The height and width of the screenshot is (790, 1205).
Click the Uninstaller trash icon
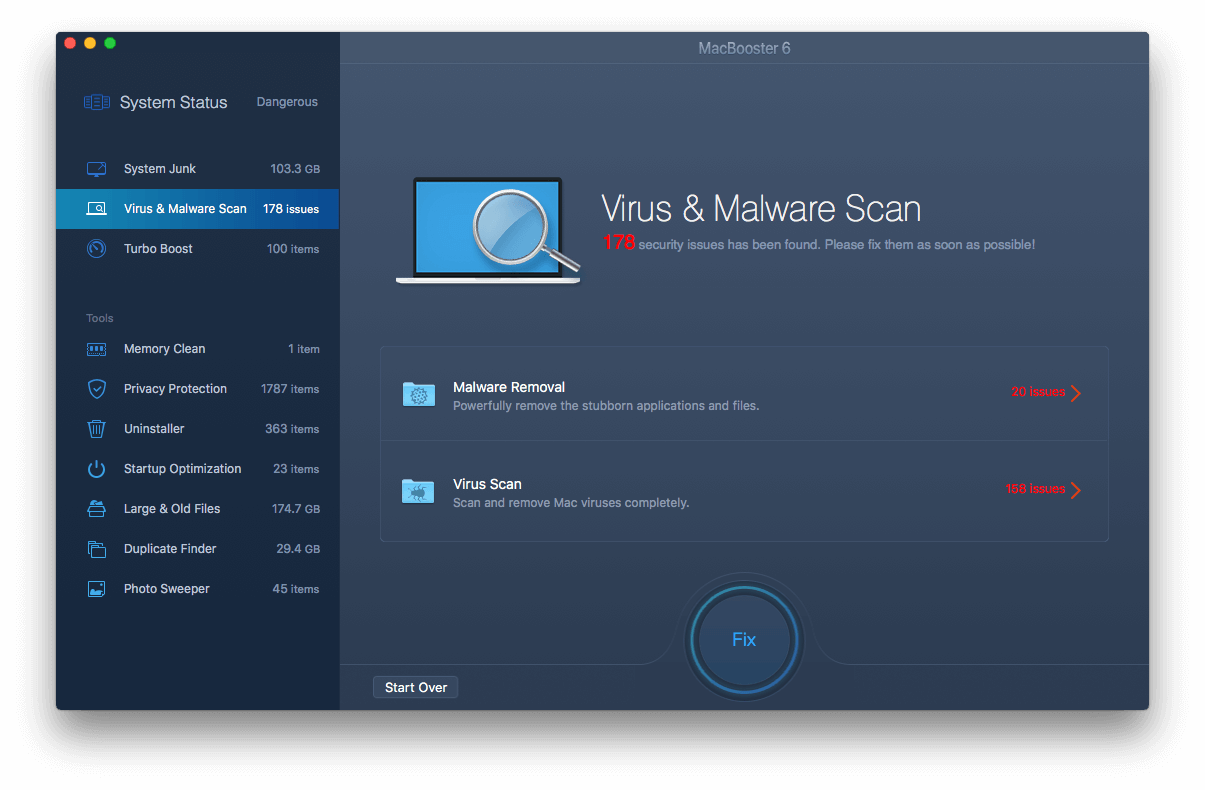[x=97, y=429]
